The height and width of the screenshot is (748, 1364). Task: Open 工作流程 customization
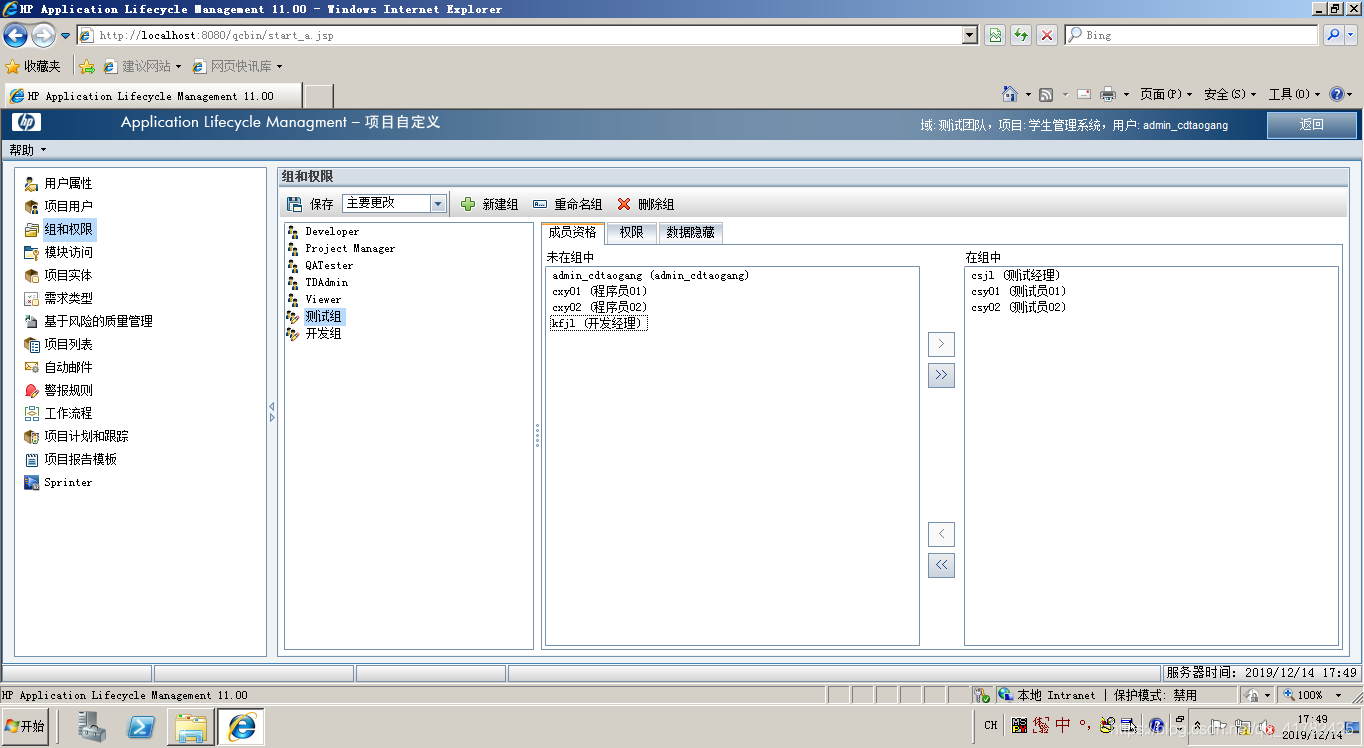click(x=68, y=413)
